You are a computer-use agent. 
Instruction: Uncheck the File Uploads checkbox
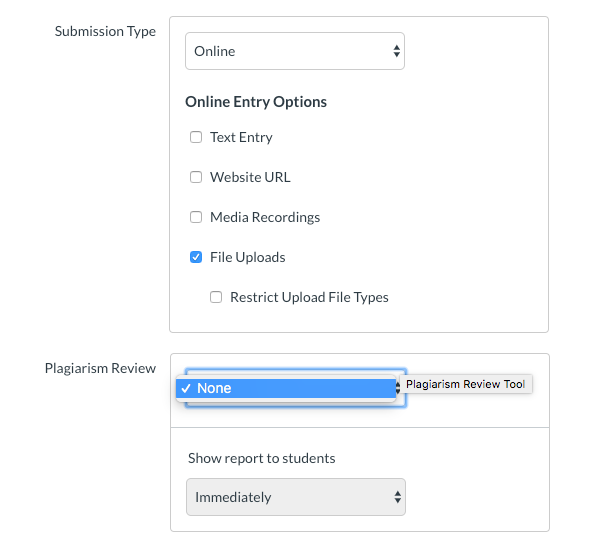(x=196, y=257)
